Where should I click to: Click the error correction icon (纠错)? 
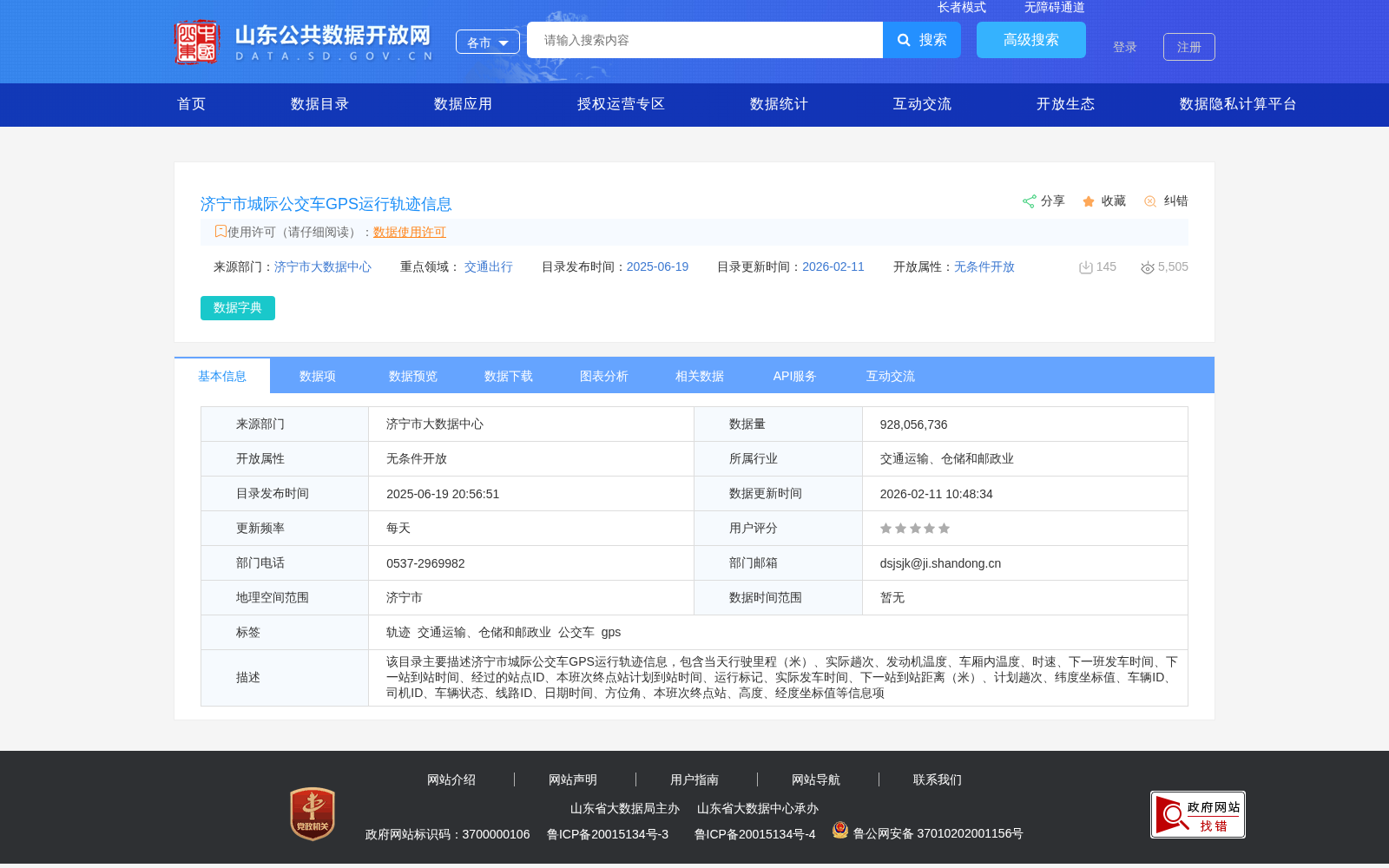(x=1150, y=201)
